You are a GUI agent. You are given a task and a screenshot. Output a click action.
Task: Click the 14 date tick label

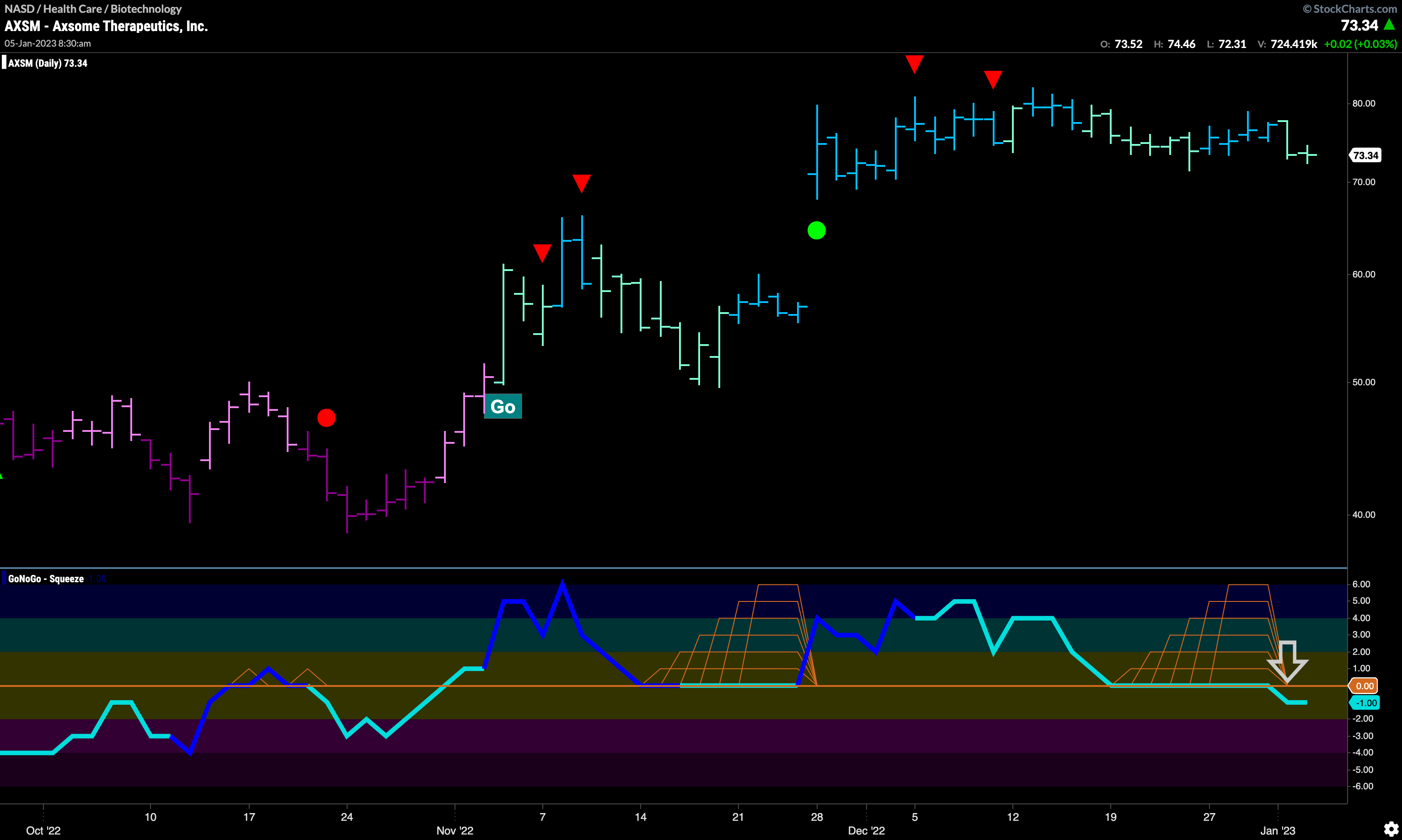[x=641, y=817]
